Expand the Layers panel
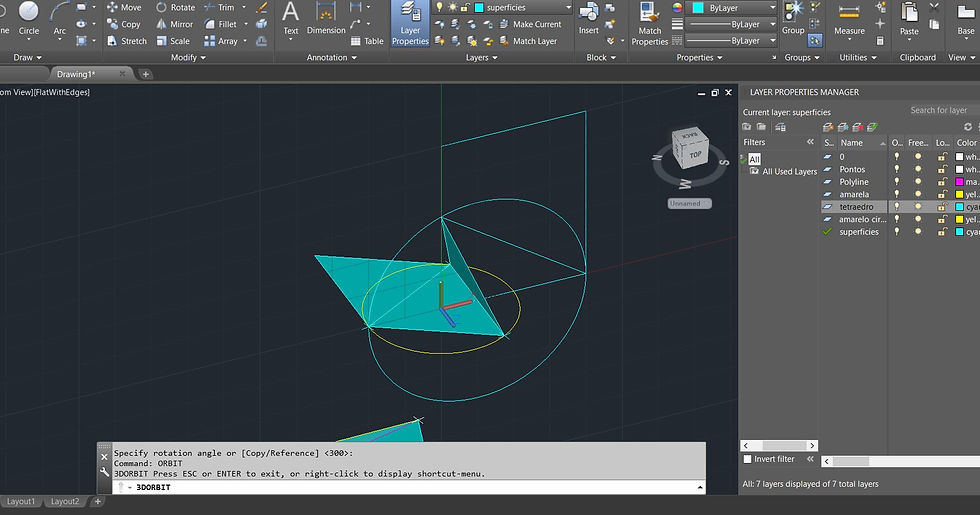 coord(481,58)
